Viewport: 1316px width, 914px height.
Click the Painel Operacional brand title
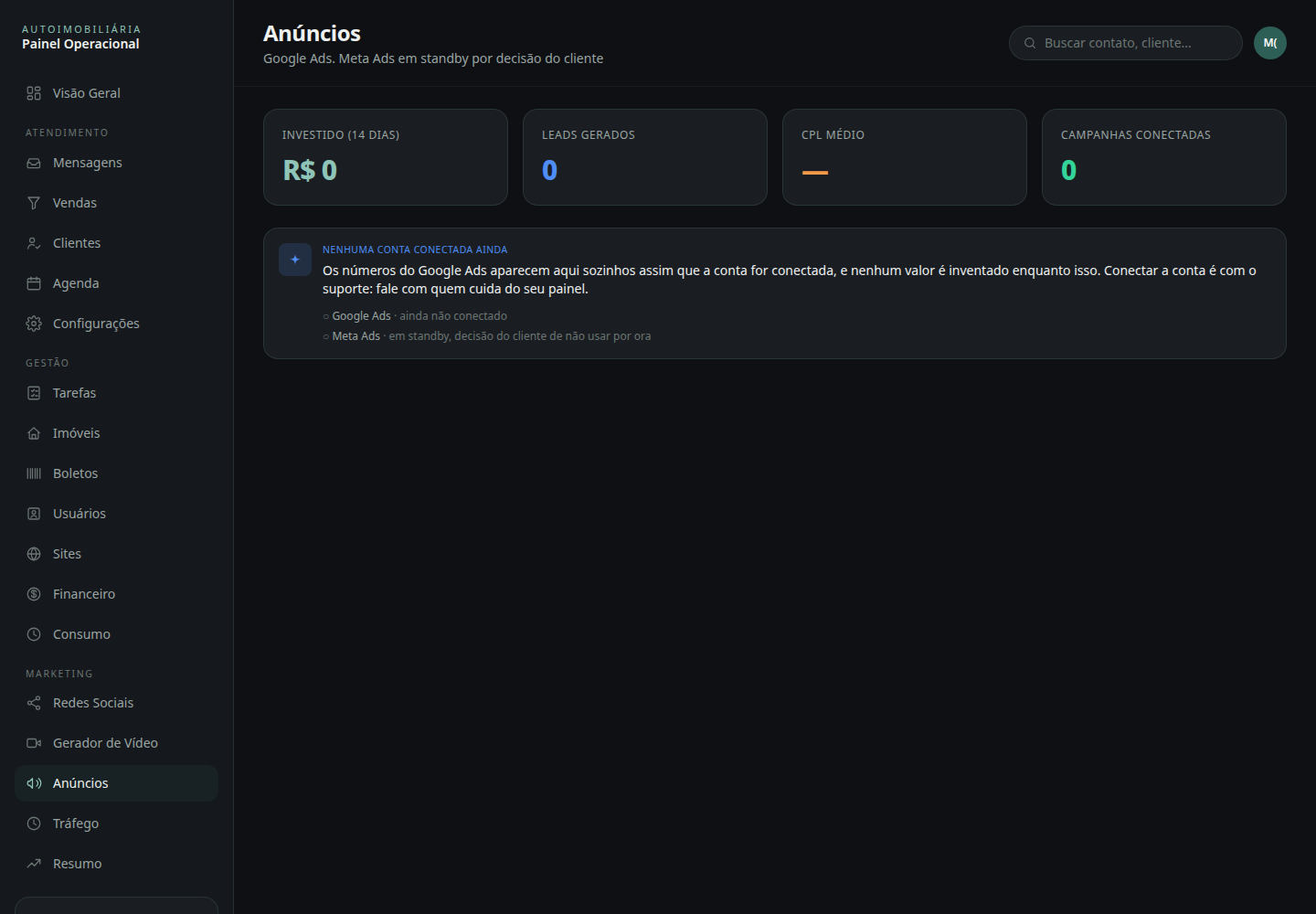click(80, 44)
